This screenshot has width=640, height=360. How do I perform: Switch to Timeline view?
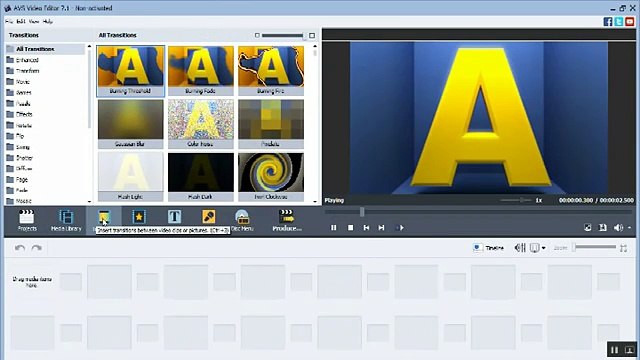pyautogui.click(x=489, y=248)
